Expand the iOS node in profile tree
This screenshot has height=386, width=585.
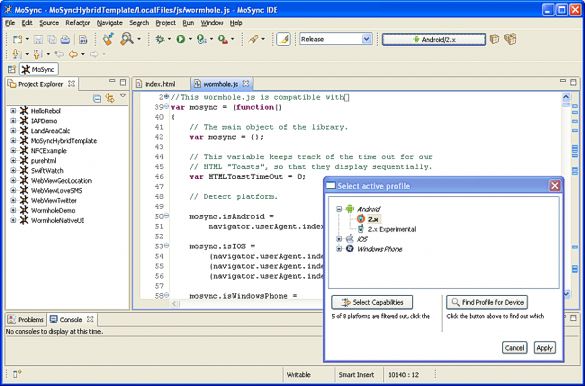point(339,239)
